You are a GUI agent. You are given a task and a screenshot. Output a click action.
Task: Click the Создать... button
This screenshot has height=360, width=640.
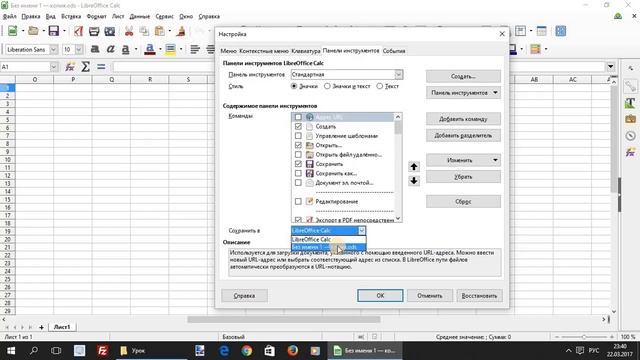click(x=463, y=76)
